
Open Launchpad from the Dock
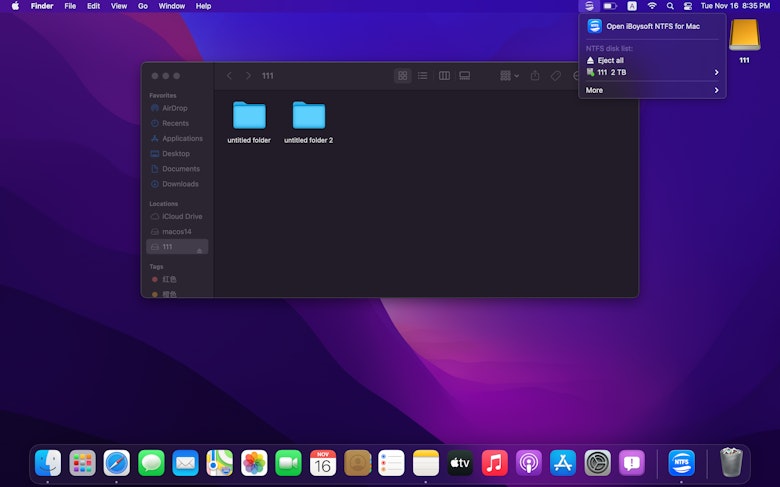pos(83,463)
